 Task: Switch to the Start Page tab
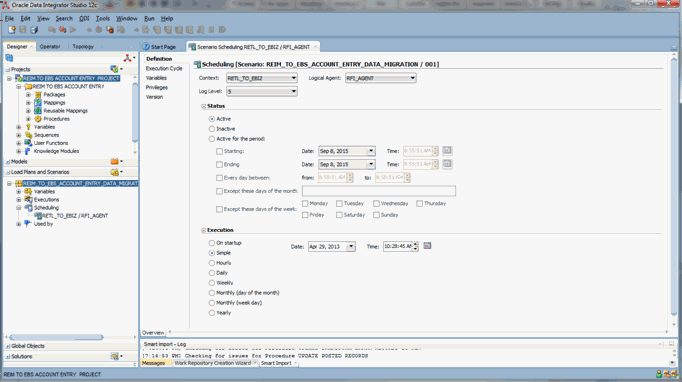pyautogui.click(x=163, y=47)
